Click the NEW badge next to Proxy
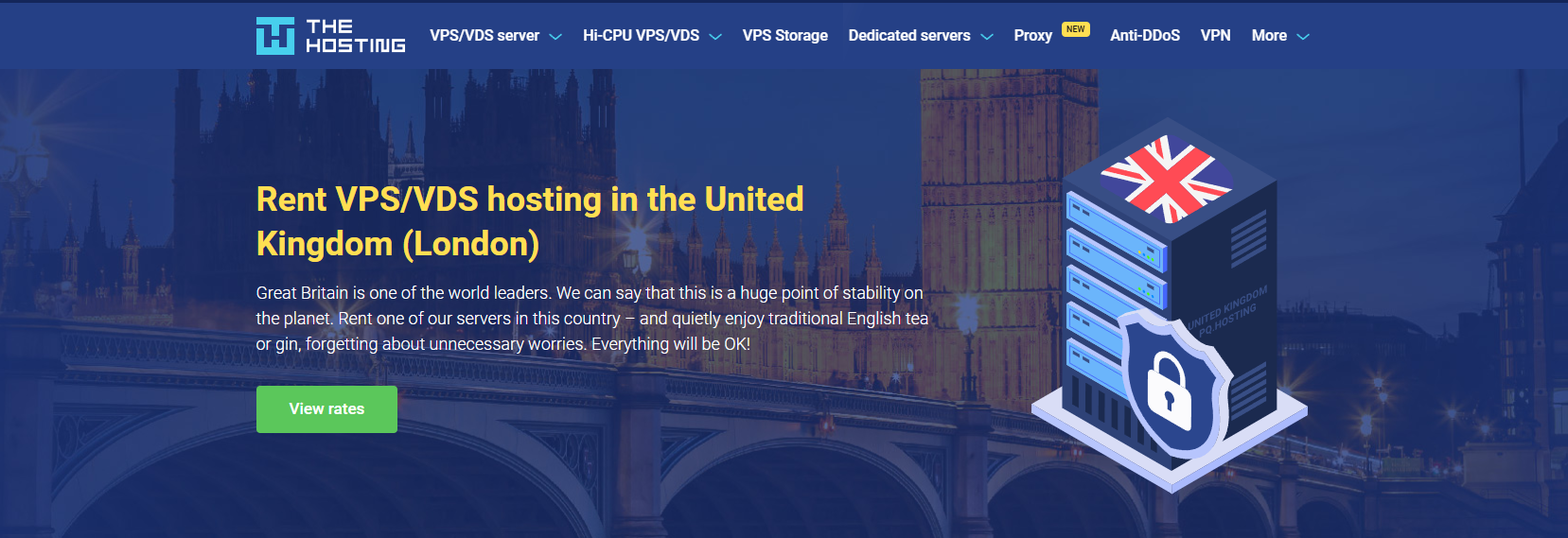 pyautogui.click(x=1076, y=29)
